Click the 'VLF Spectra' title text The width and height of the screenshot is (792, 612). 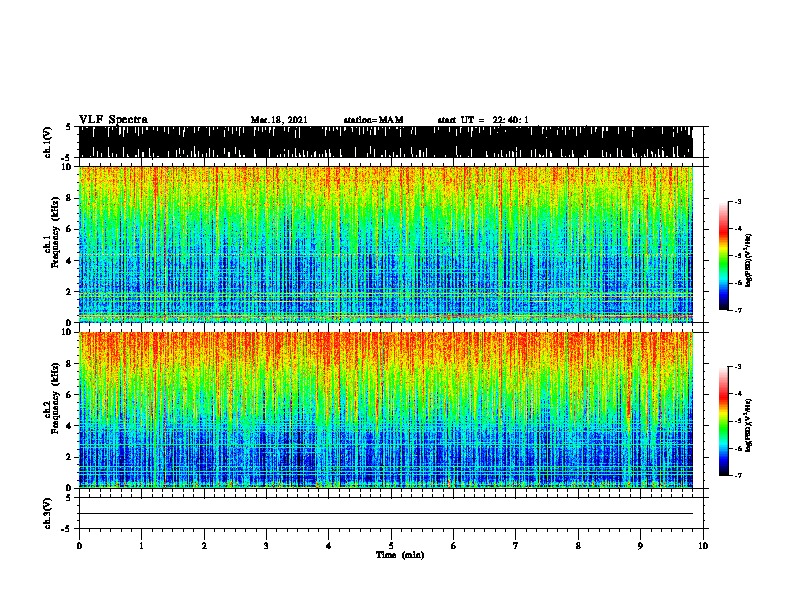[x=113, y=120]
